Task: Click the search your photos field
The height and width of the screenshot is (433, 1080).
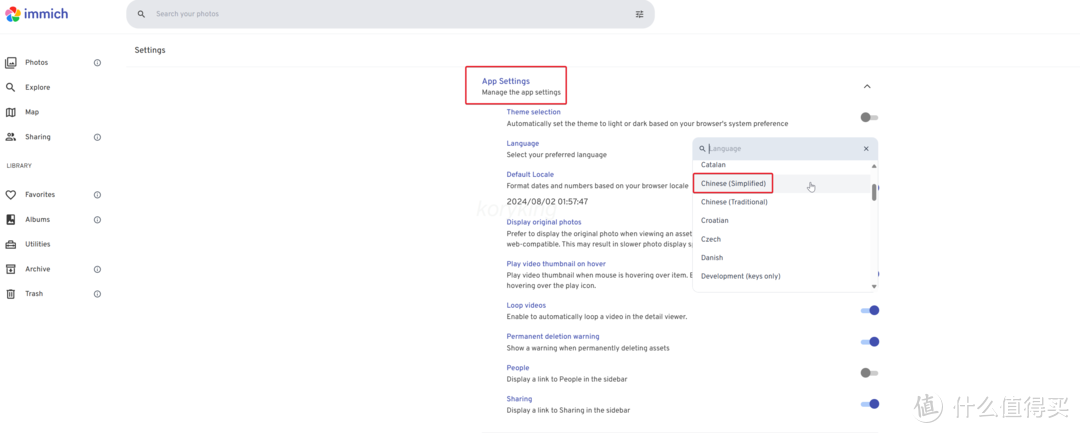Action: pyautogui.click(x=380, y=14)
